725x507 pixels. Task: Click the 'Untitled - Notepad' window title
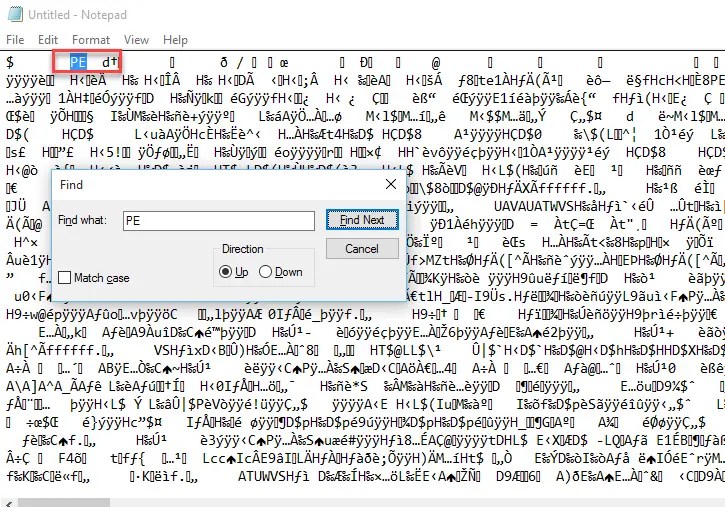[78, 15]
